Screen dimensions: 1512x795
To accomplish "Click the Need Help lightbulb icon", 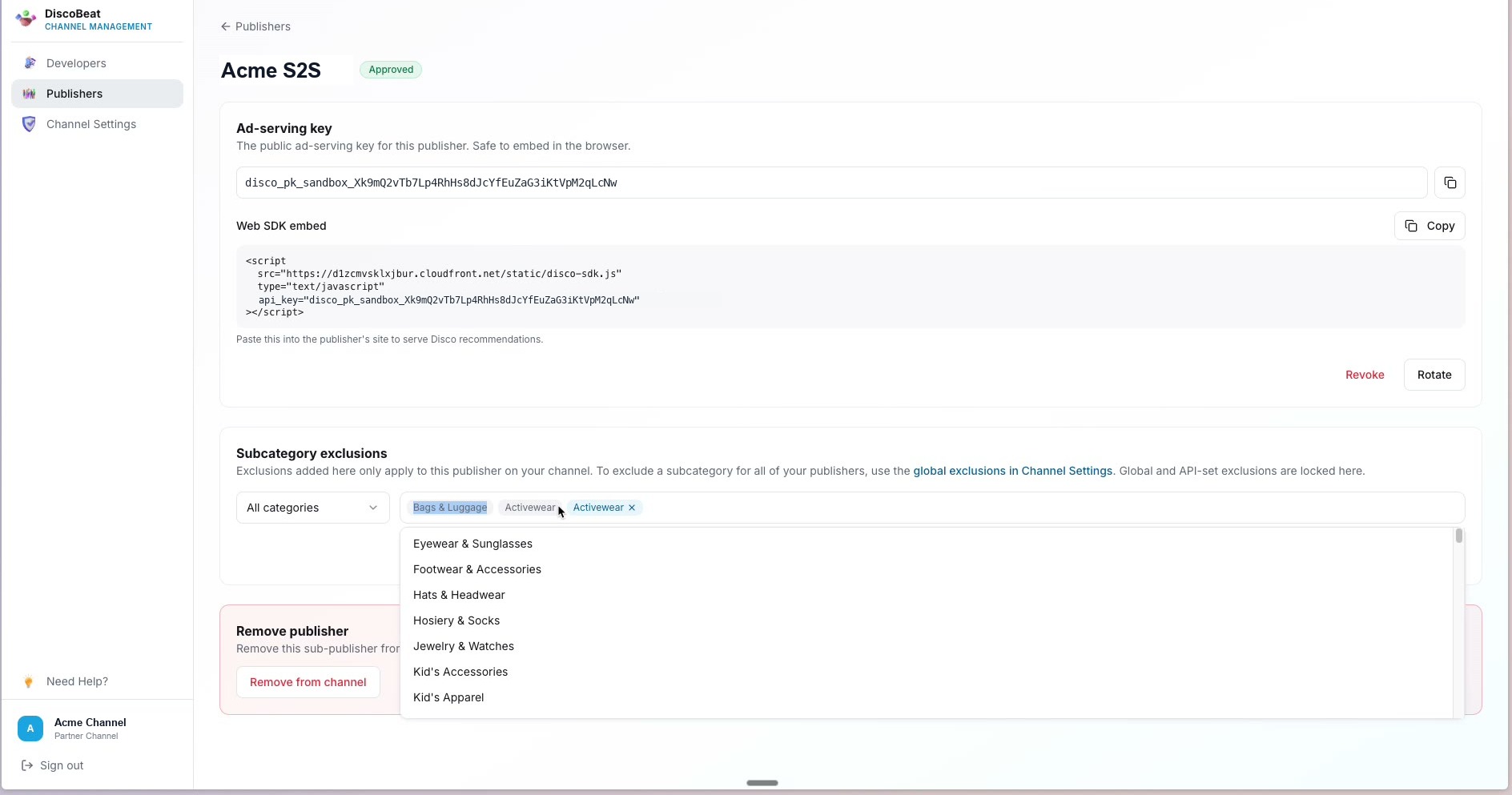I will 29,682.
